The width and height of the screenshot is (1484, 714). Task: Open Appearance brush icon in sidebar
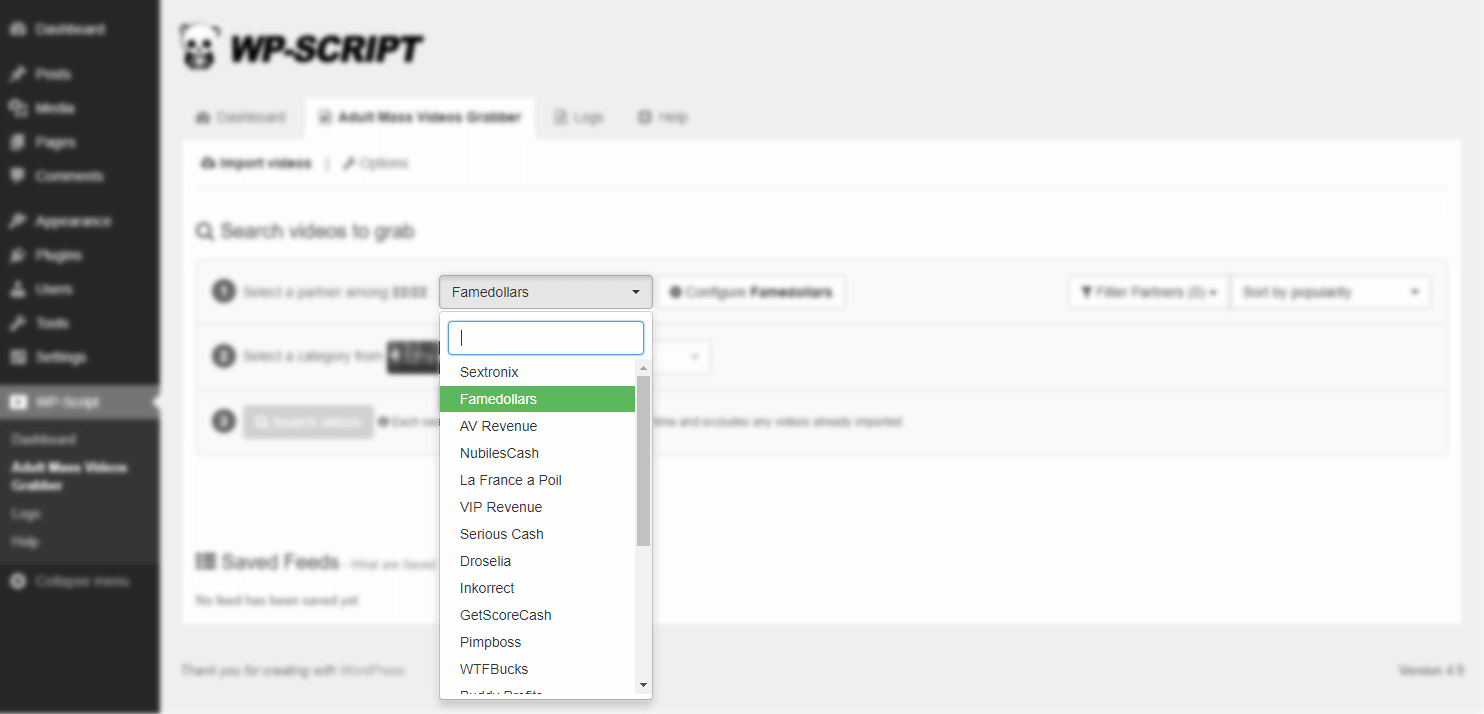(17, 221)
